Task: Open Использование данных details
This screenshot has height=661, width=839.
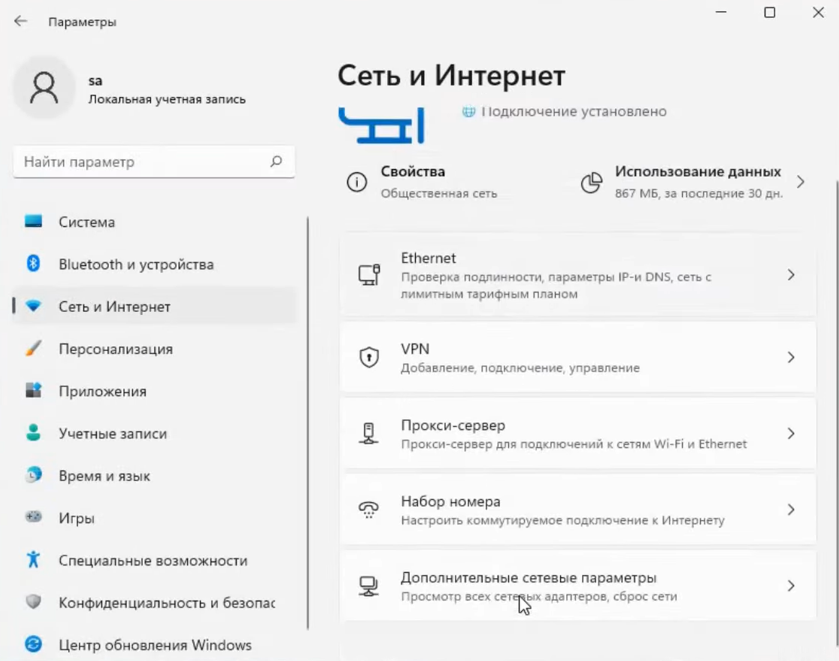Action: [x=693, y=182]
